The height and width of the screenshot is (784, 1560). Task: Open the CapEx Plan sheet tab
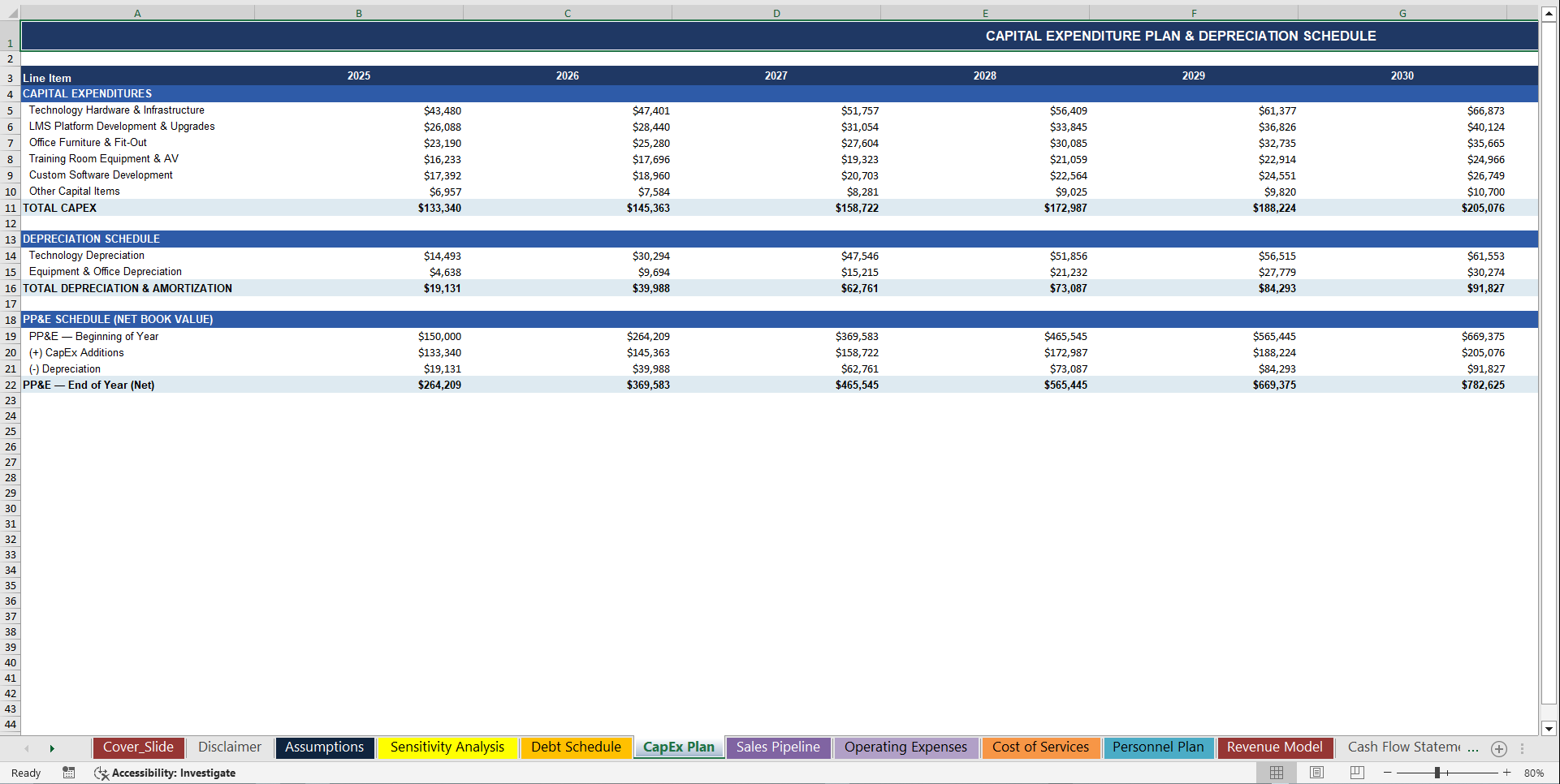[x=678, y=747]
